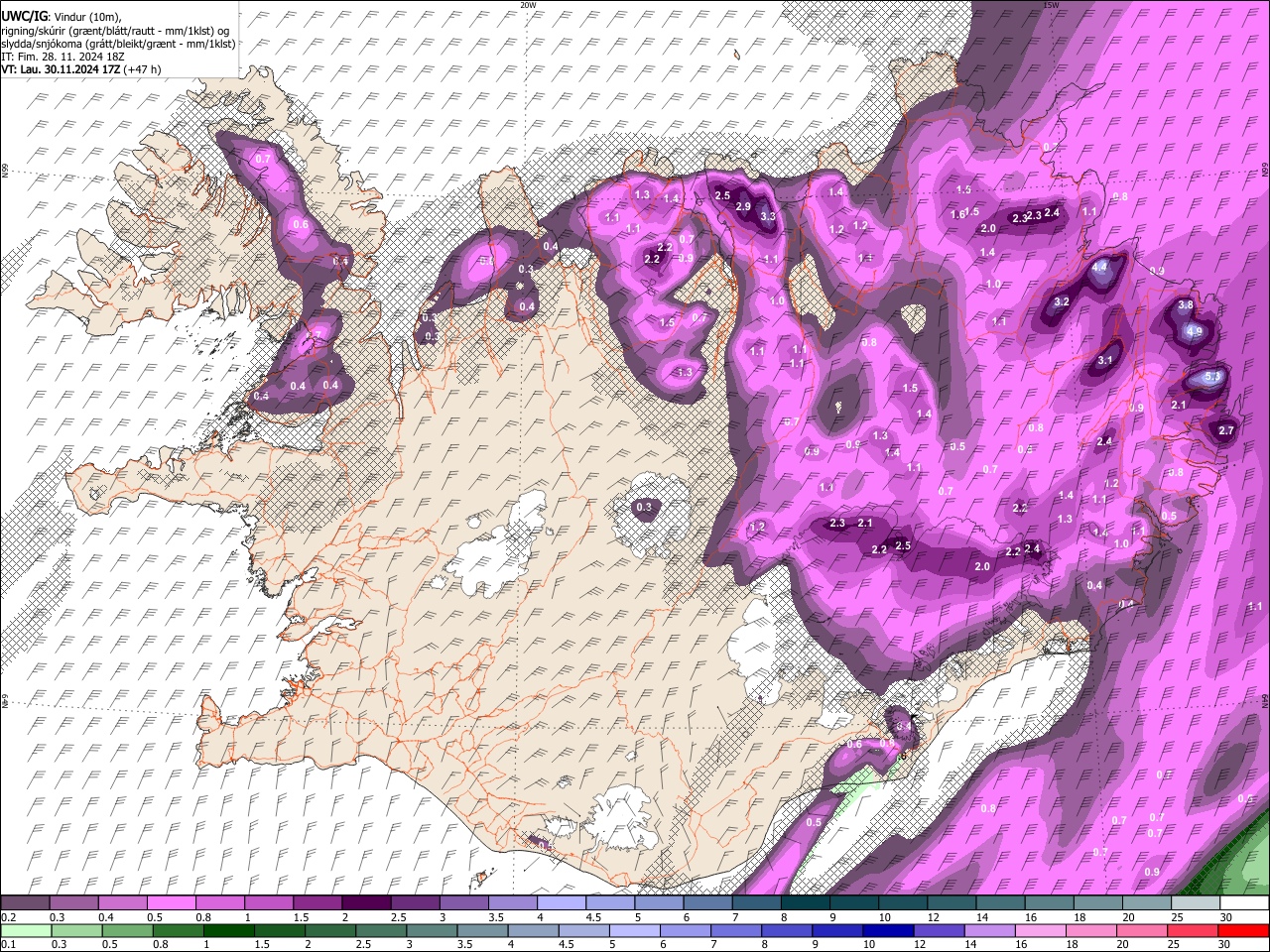
Task: Click the 5.3 precipitation value on the map
Action: [x=1212, y=377]
